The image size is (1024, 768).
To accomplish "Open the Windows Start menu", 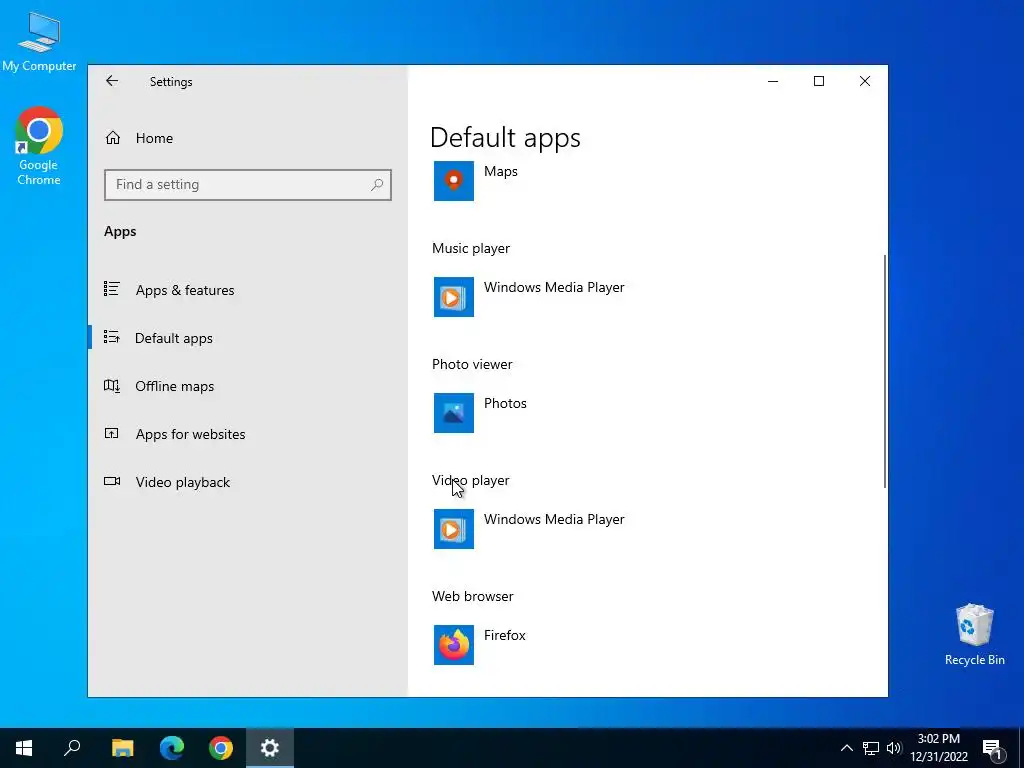I will click(x=24, y=748).
